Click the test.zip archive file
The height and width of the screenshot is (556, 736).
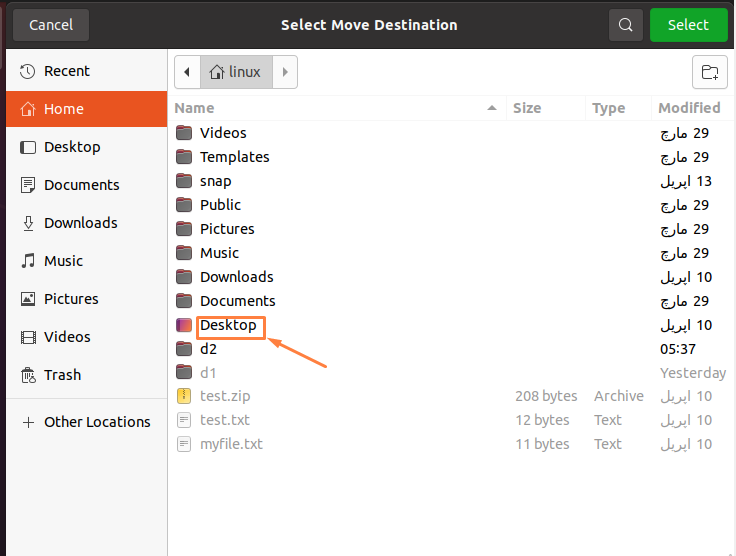point(451,396)
